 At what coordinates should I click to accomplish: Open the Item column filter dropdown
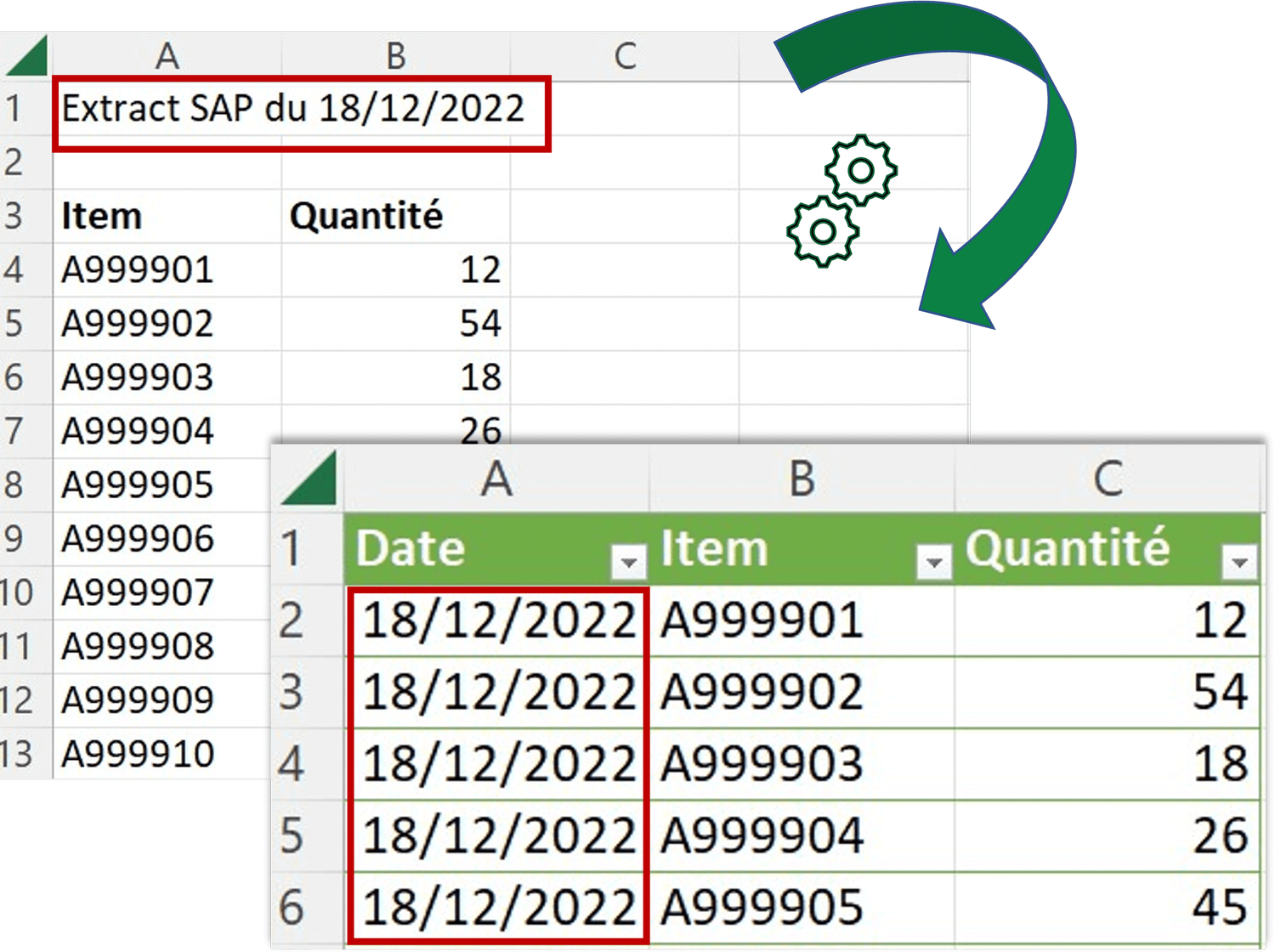(x=932, y=561)
